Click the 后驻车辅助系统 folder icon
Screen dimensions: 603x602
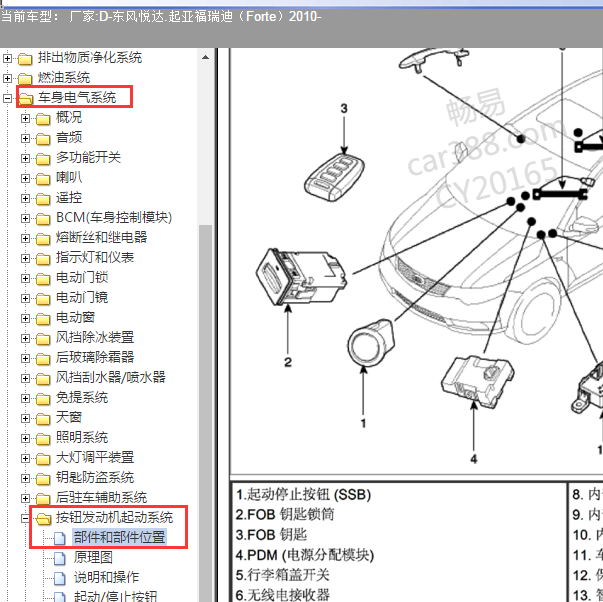[43, 499]
